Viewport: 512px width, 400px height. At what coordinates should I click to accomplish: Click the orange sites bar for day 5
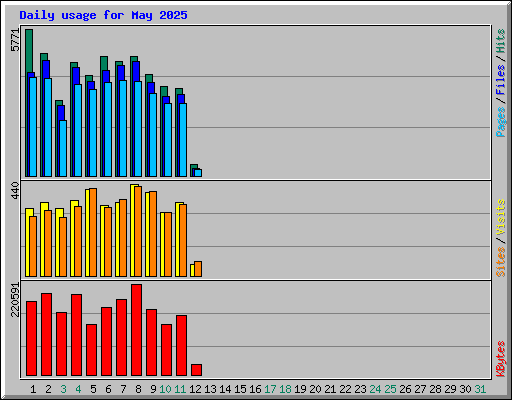tap(93, 232)
